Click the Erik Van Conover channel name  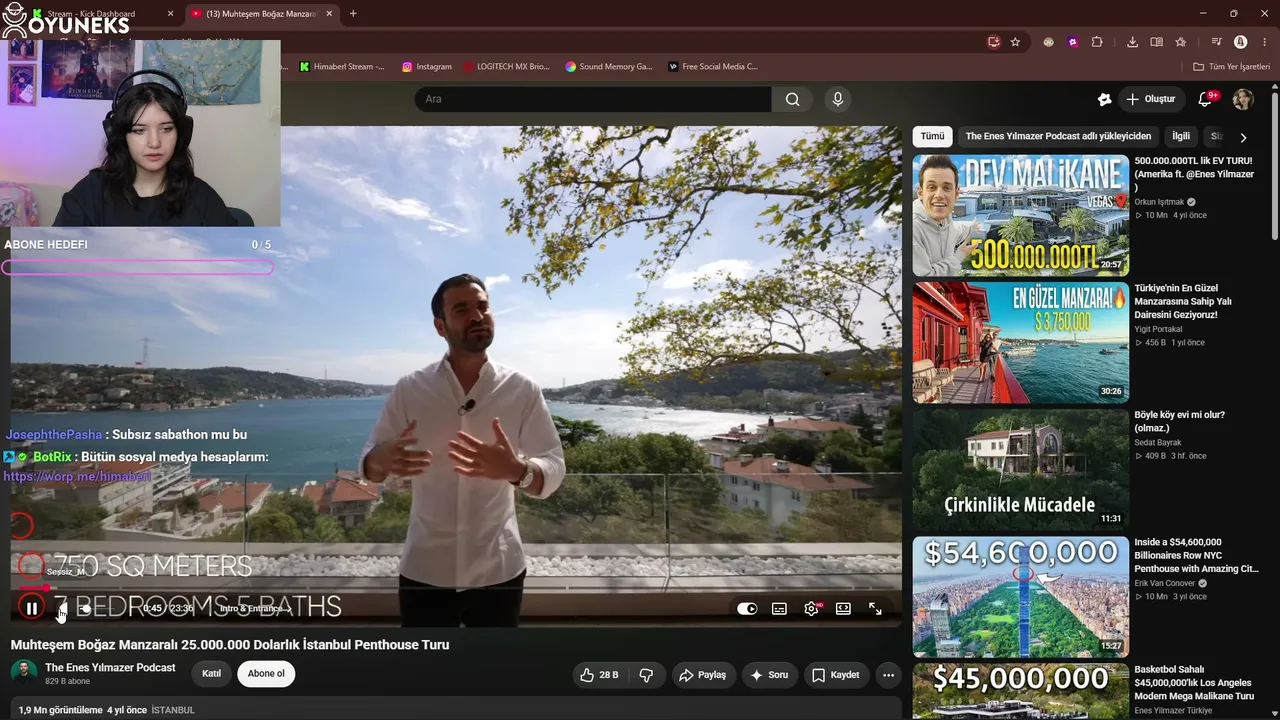[1164, 583]
